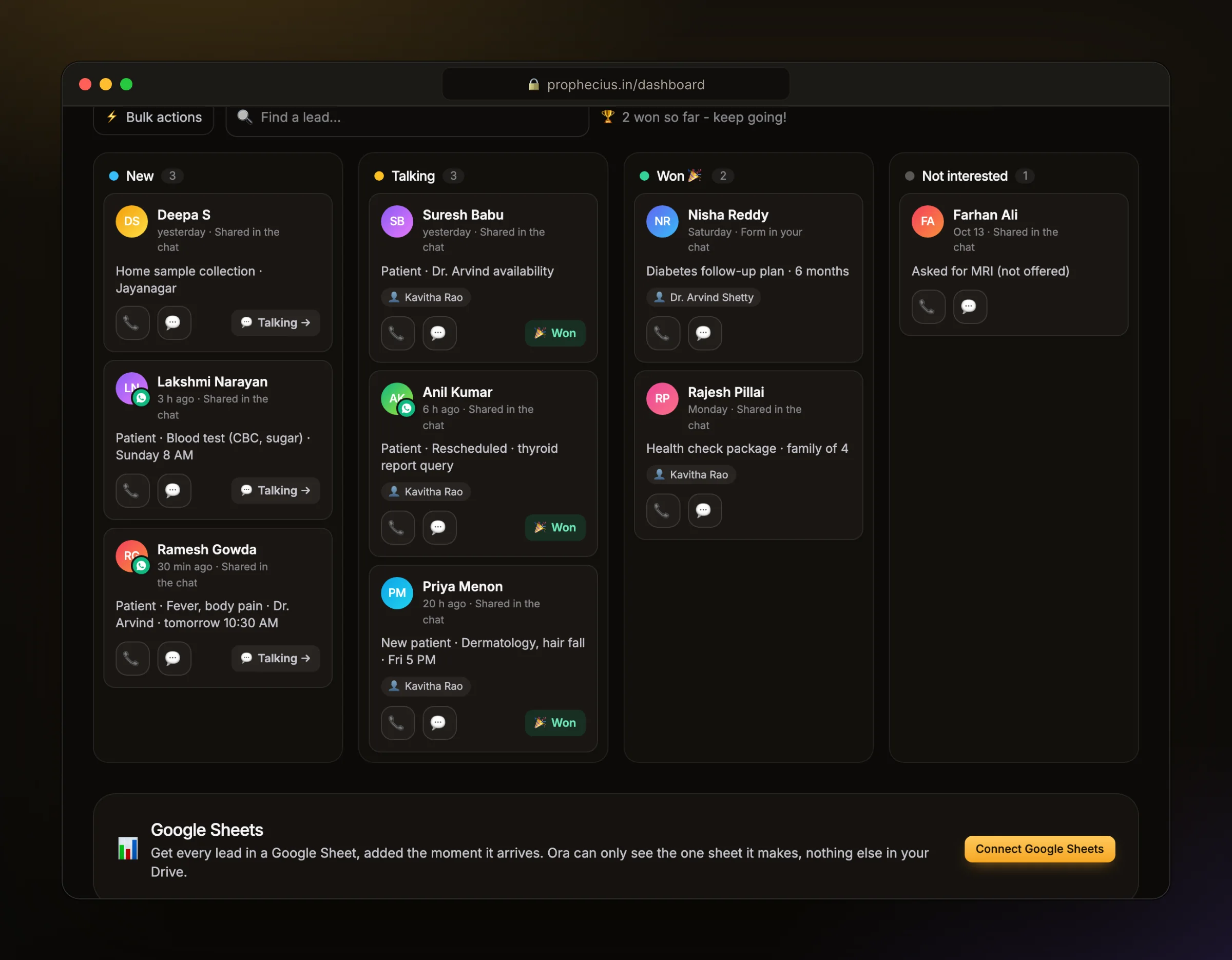Open chat icon on Suresh Babu card
1232x960 pixels.
tap(439, 333)
